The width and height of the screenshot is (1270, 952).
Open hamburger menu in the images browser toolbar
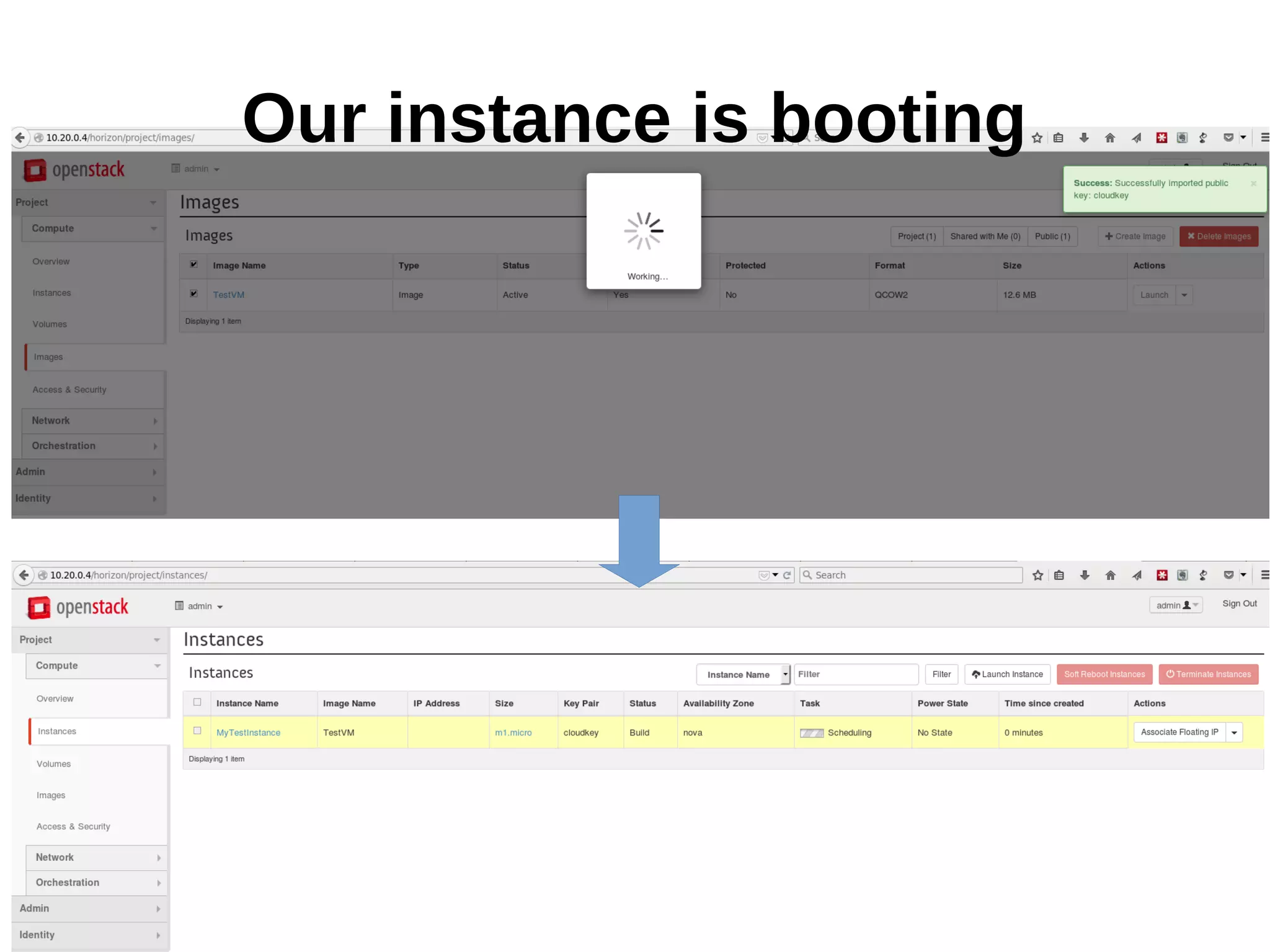[1264, 138]
